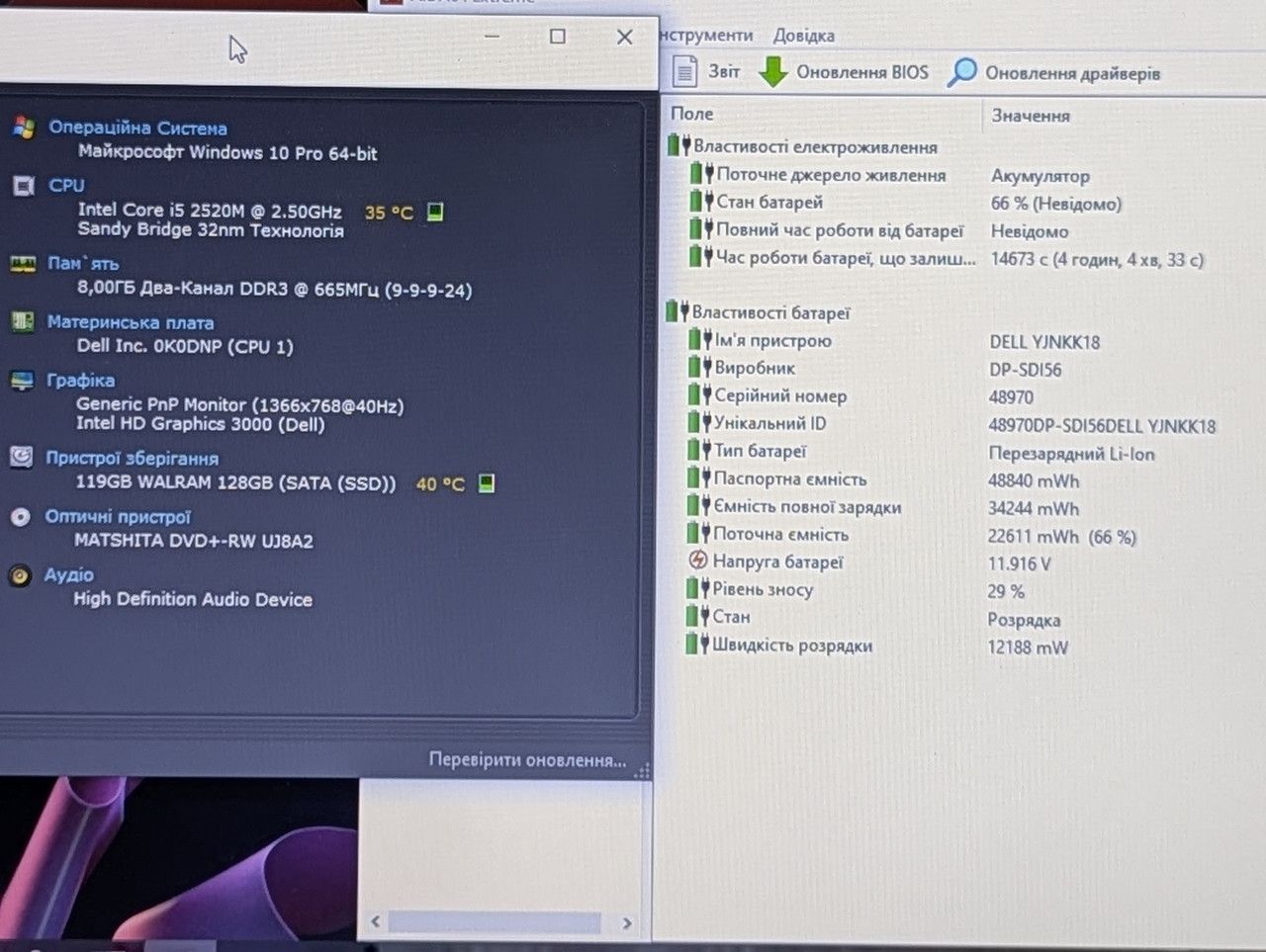Click Оновлення BIOS toolbar button

(x=844, y=72)
